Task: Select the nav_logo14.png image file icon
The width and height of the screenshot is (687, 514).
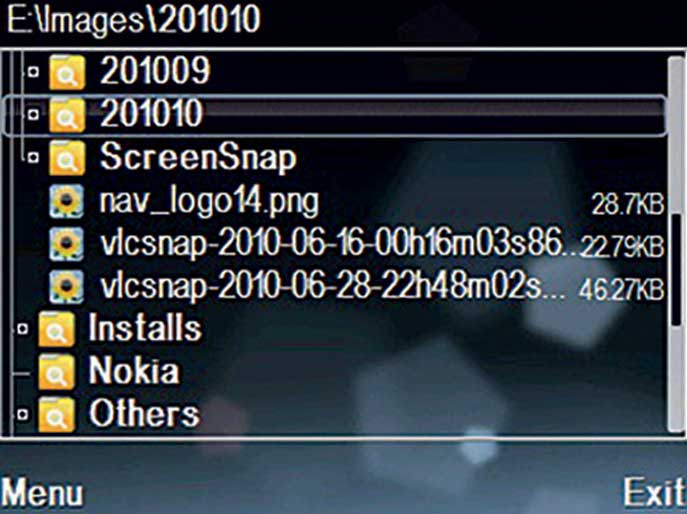Action: pos(66,201)
